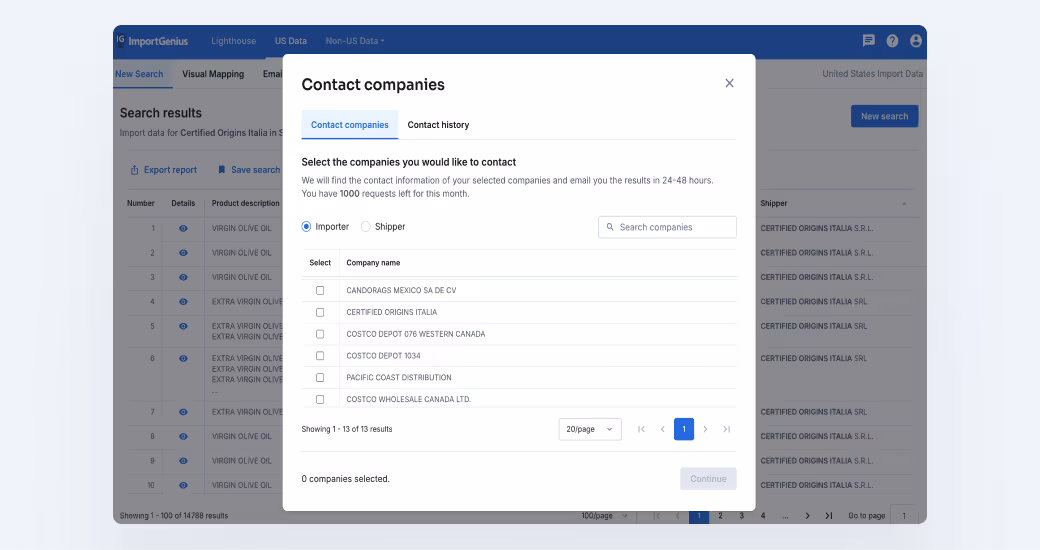Click 'Showing 1 - 13 of 13 results' text

click(x=347, y=429)
